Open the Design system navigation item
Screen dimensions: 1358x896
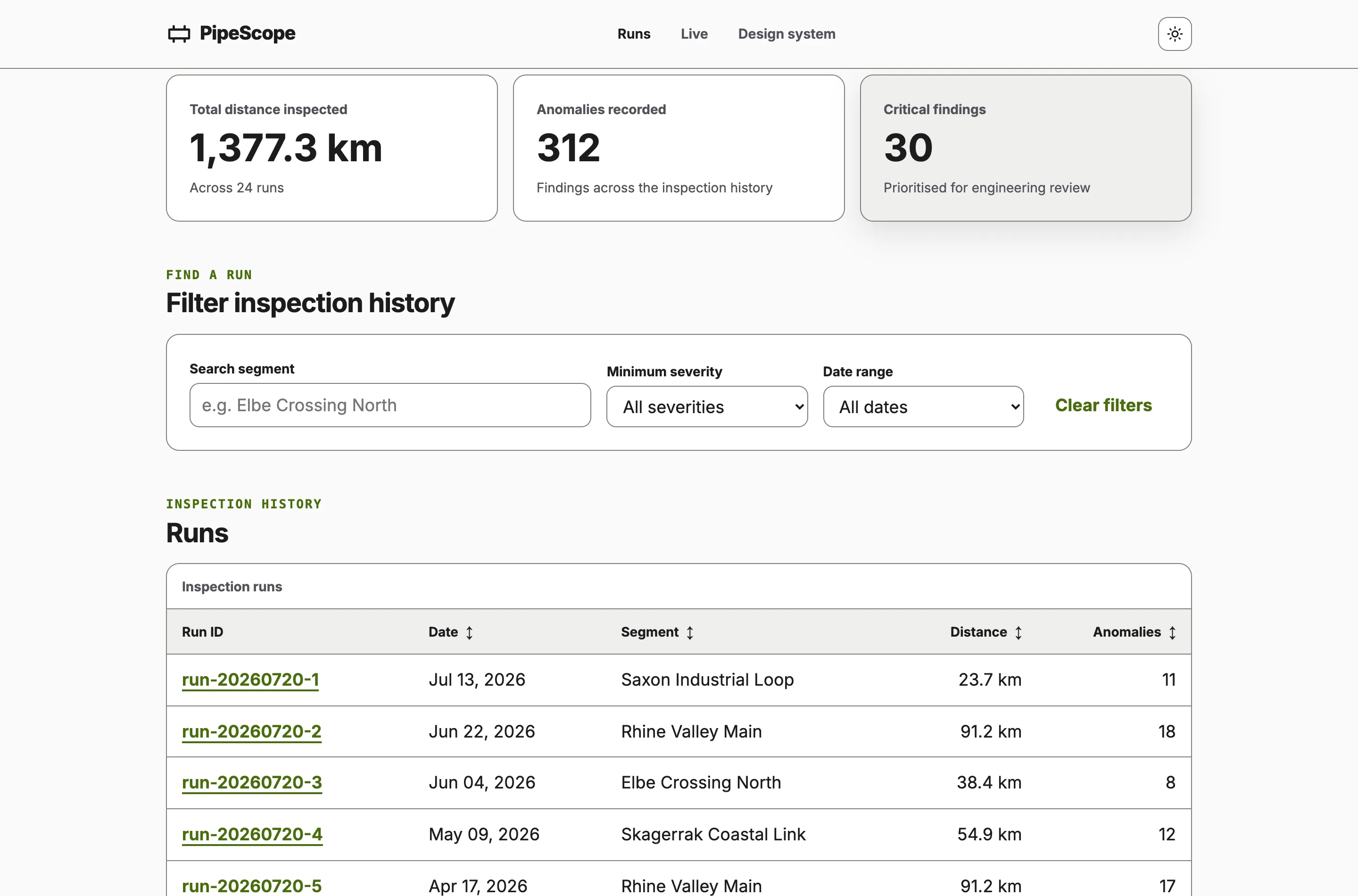pos(787,33)
